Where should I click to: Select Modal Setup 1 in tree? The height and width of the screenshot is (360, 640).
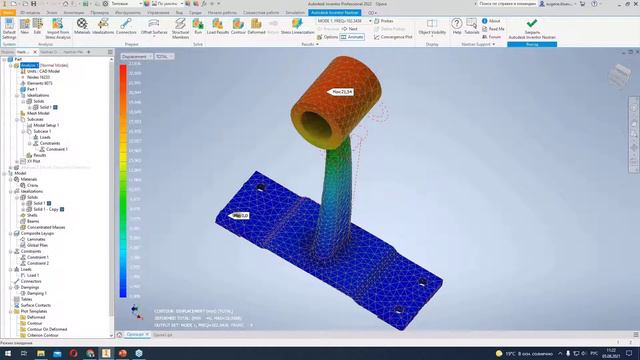[x=46, y=125]
